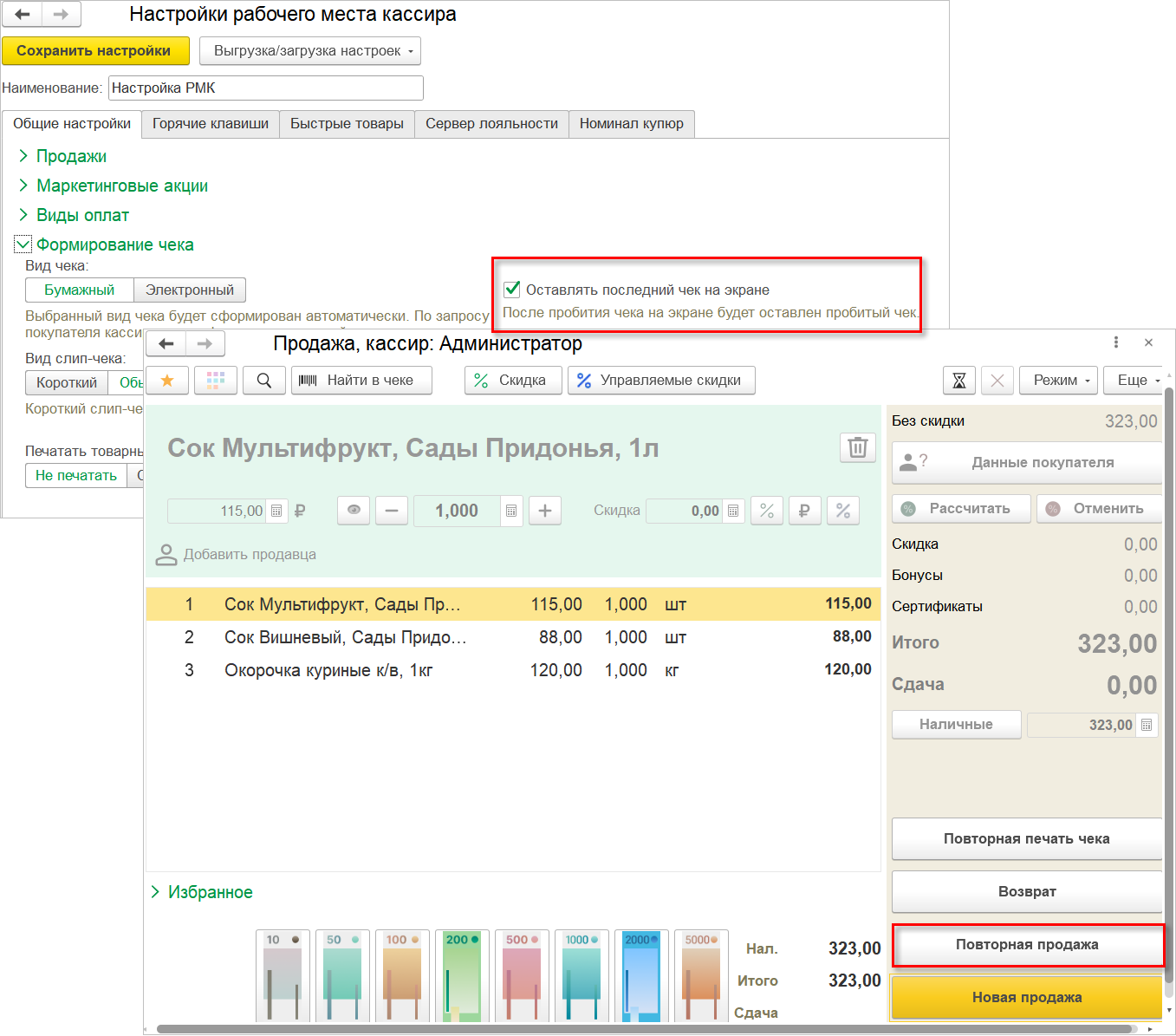Uncheck 'Оставлять последний чек на экране'
The width and height of the screenshot is (1176, 1036).
point(512,290)
